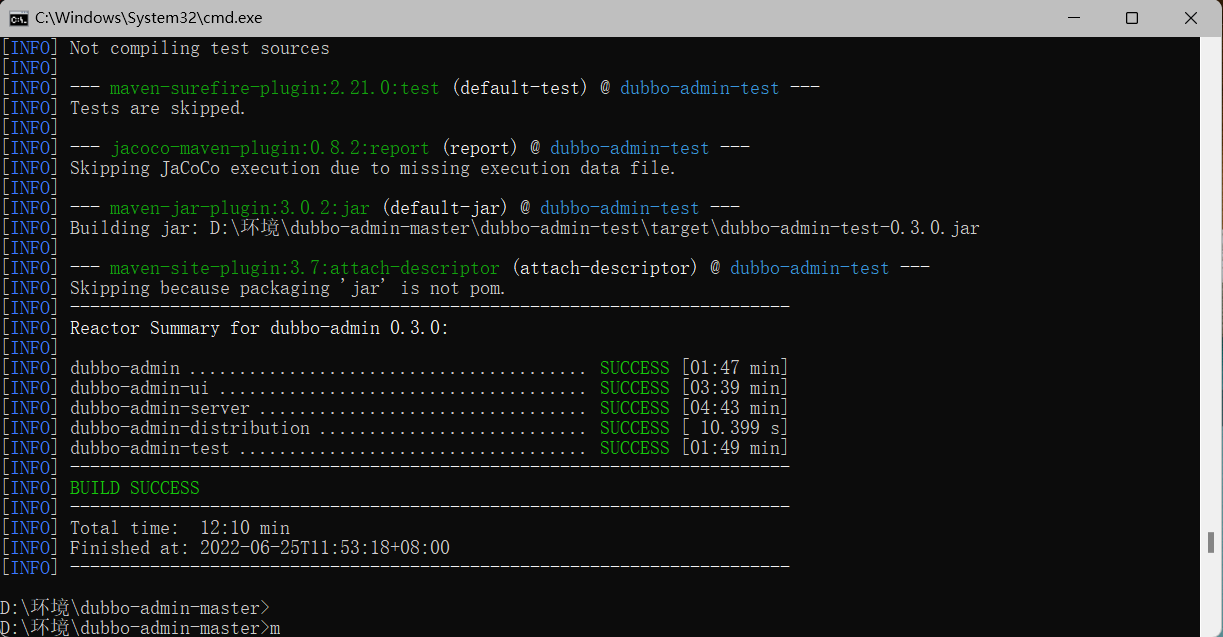Click the cmd.exe icon in title bar
The width and height of the screenshot is (1223, 637).
(18, 18)
